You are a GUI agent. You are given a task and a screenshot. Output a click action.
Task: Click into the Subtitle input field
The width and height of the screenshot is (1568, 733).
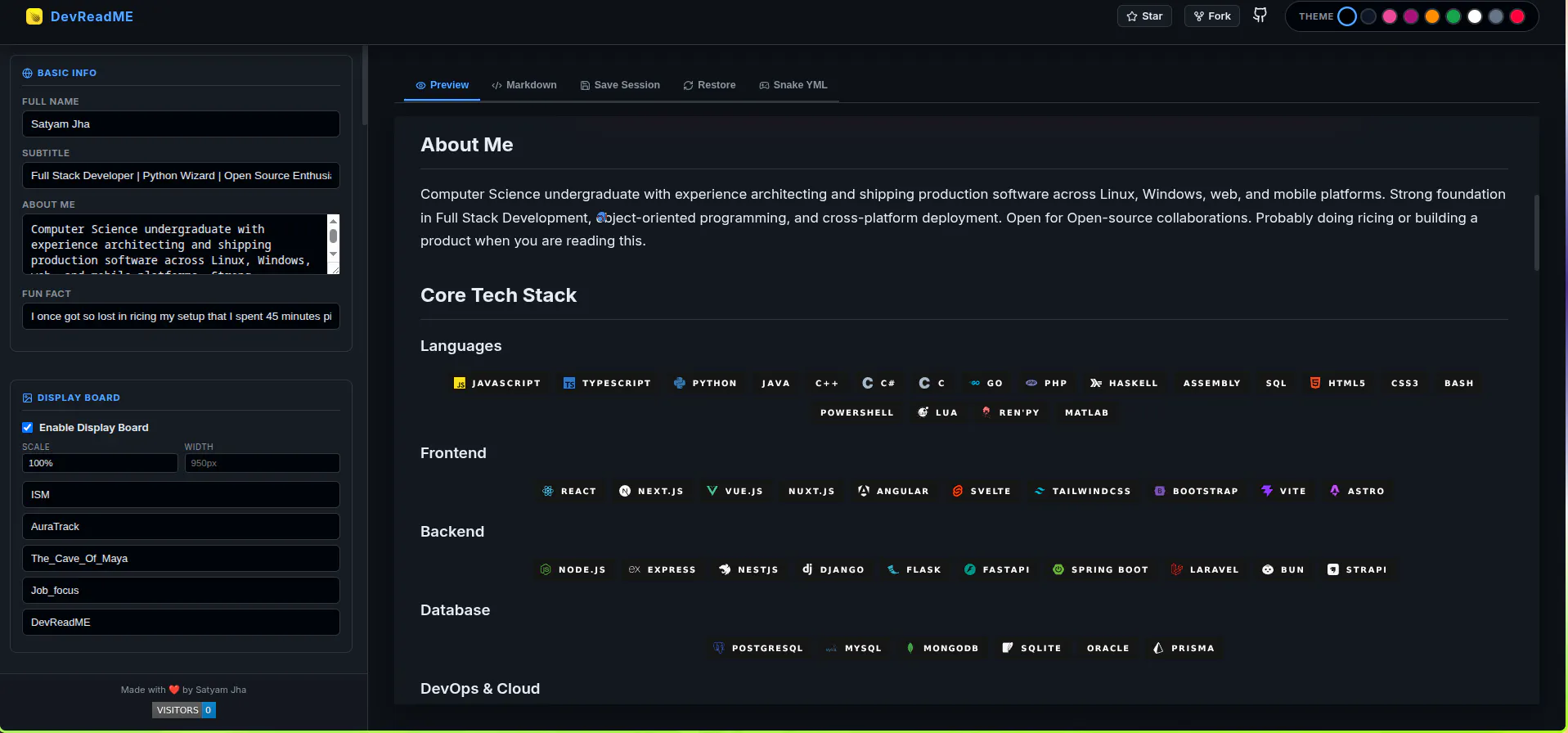(181, 176)
